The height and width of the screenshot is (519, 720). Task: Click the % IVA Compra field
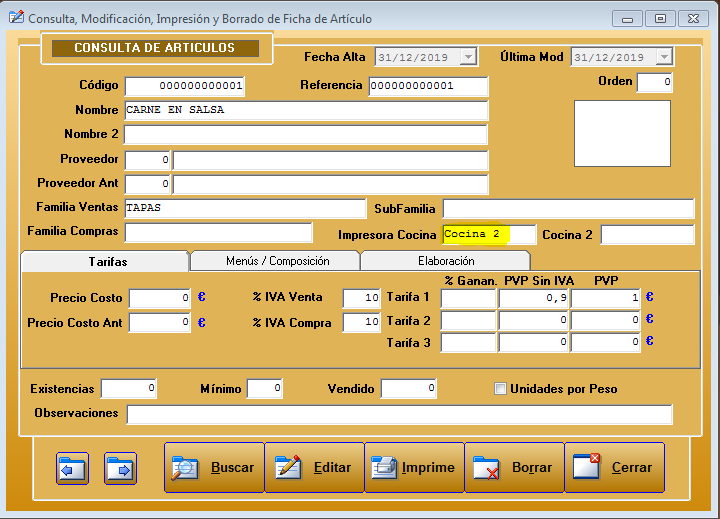pyautogui.click(x=361, y=322)
